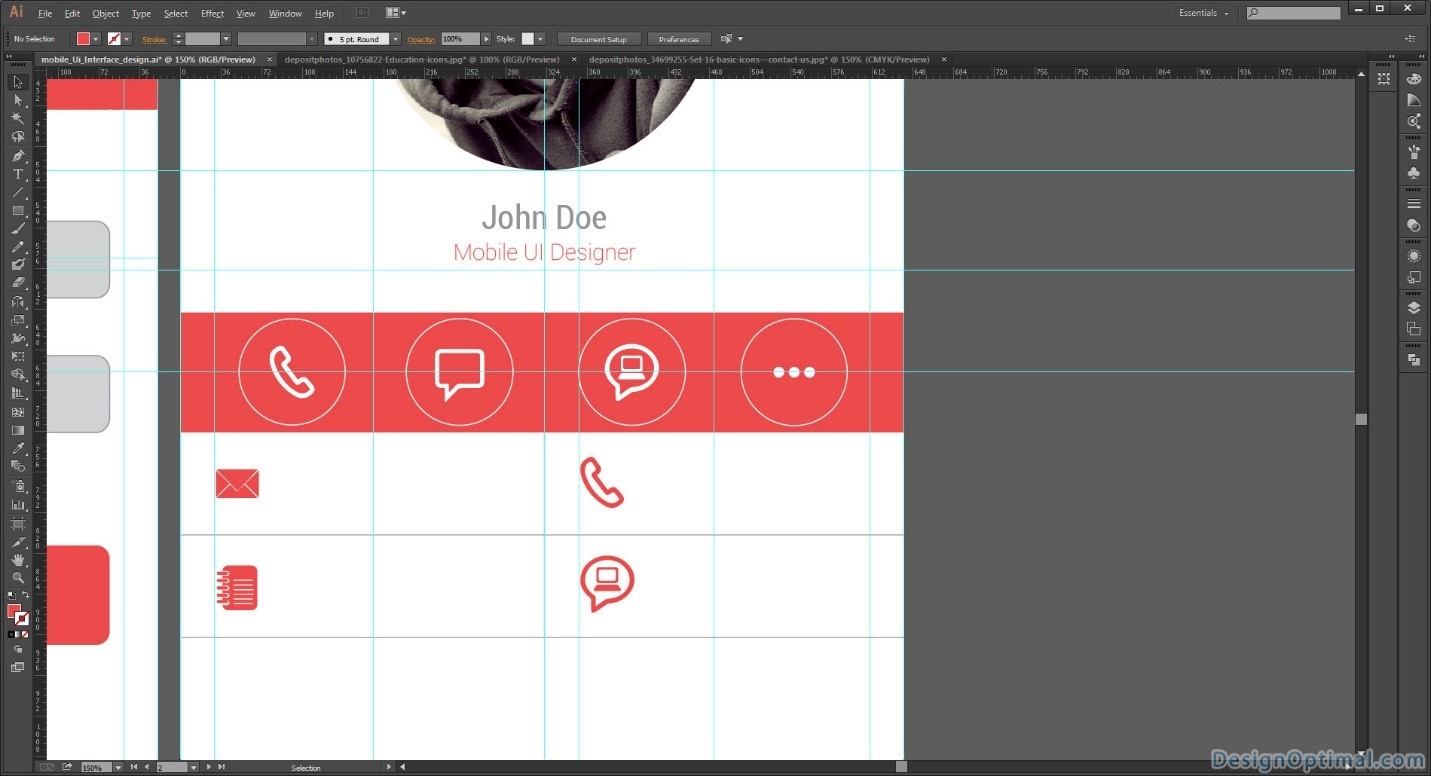
Task: Open the Symbols panel club icon
Action: point(1414,174)
